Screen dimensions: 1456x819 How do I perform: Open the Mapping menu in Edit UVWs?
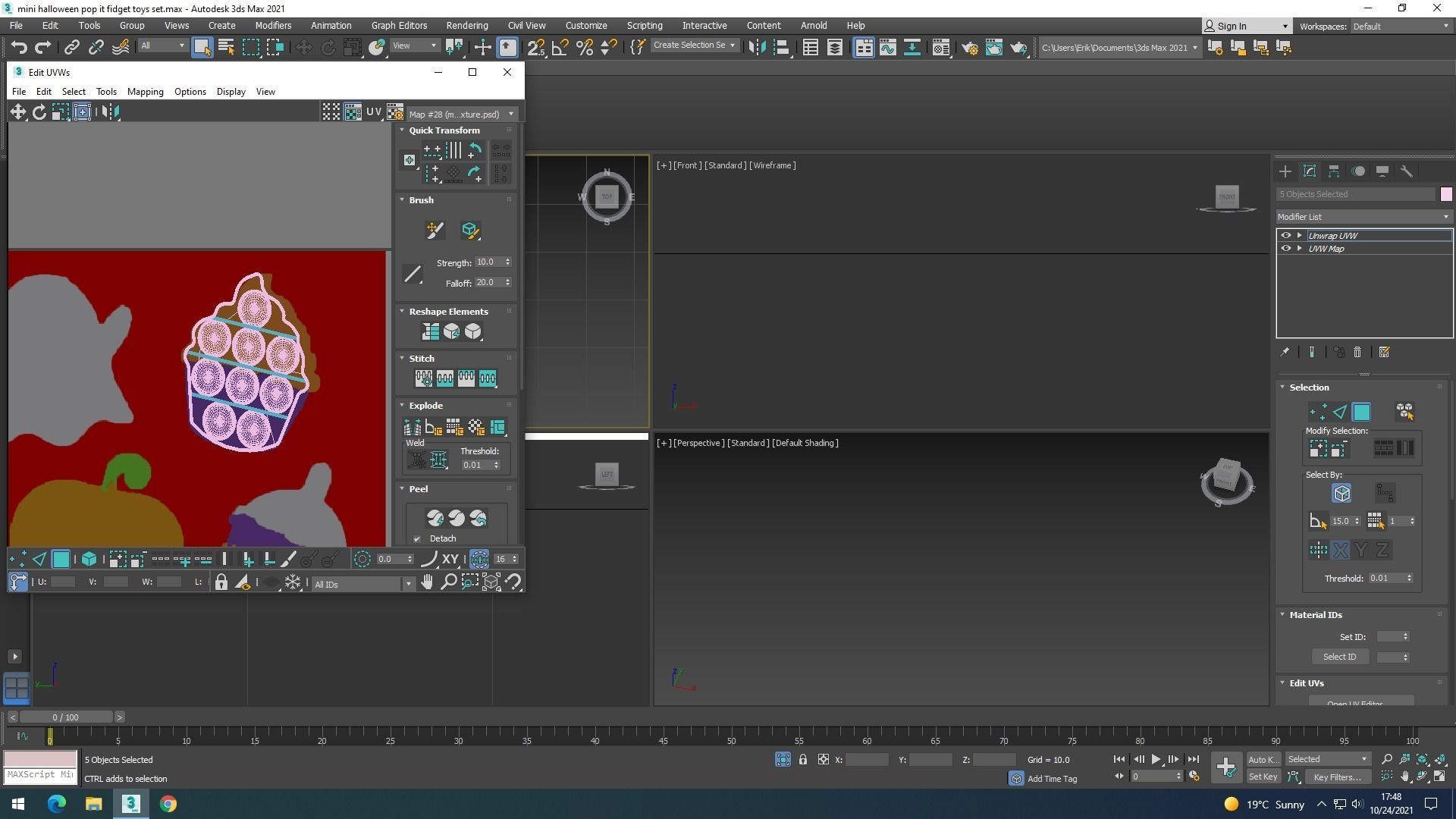click(x=145, y=92)
